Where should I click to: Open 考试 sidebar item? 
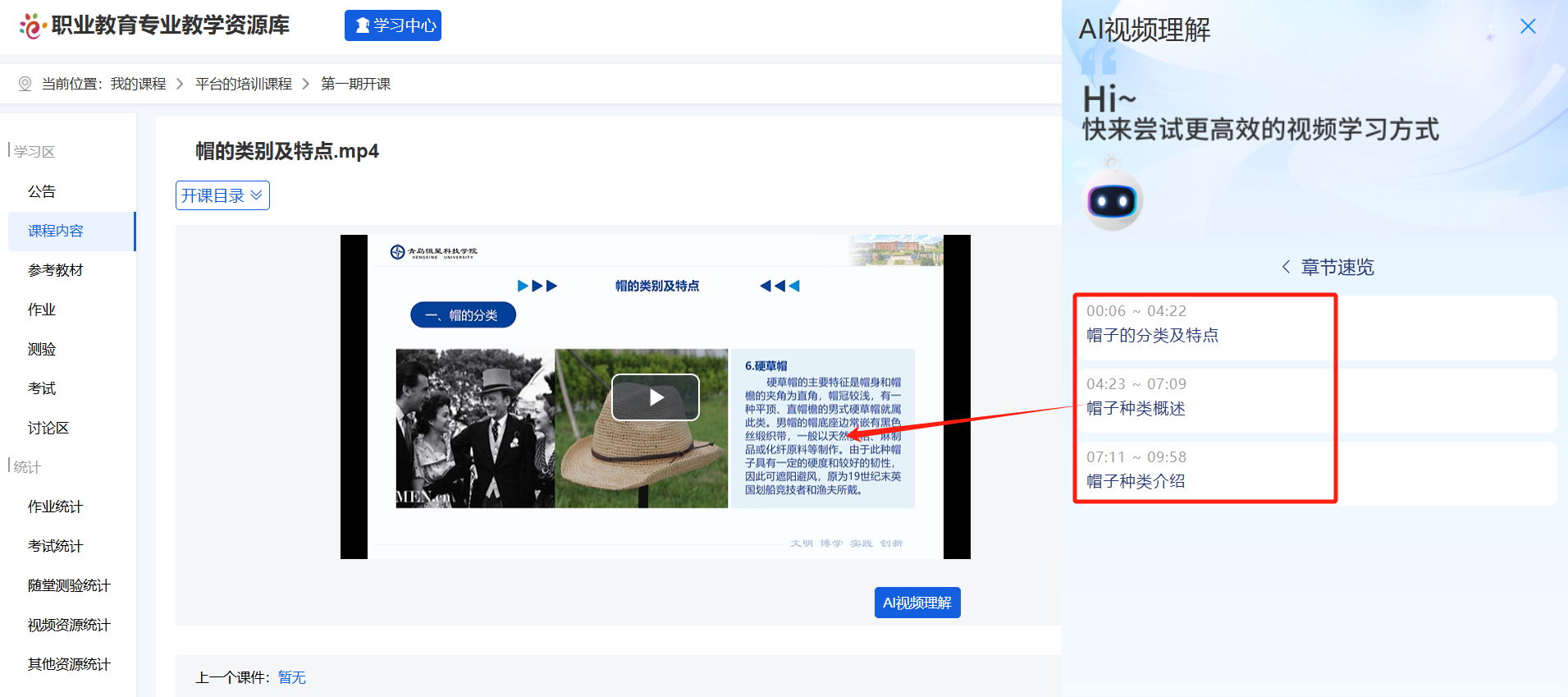click(42, 388)
